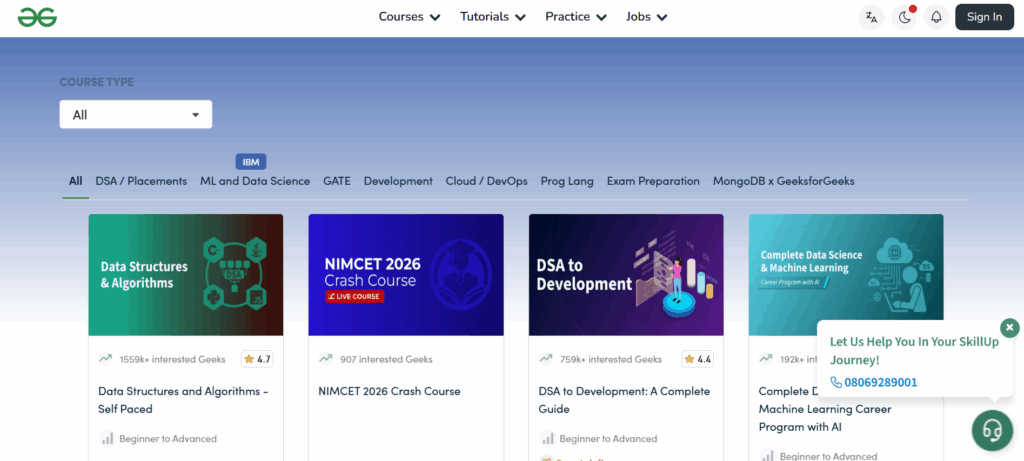This screenshot has width=1024, height=461.
Task: Open the language translate icon
Action: coord(871,17)
